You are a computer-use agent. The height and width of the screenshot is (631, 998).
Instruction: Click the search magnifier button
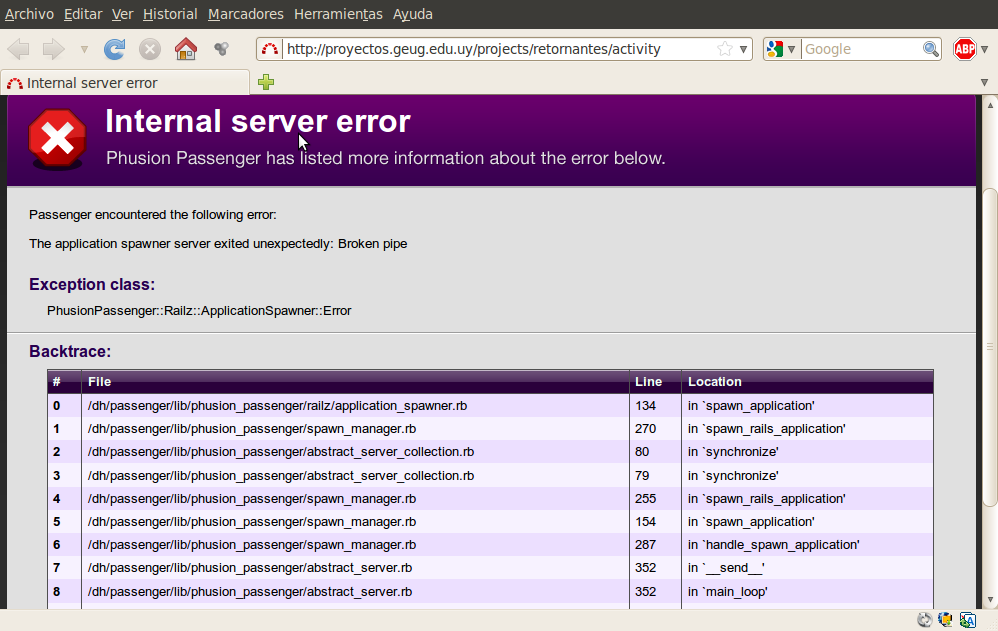(x=931, y=49)
